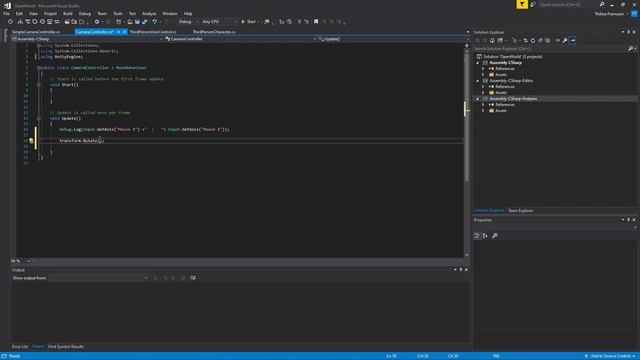The image size is (640, 360).
Task: Click Solution Explorer search magnifier icon
Action: tap(631, 49)
